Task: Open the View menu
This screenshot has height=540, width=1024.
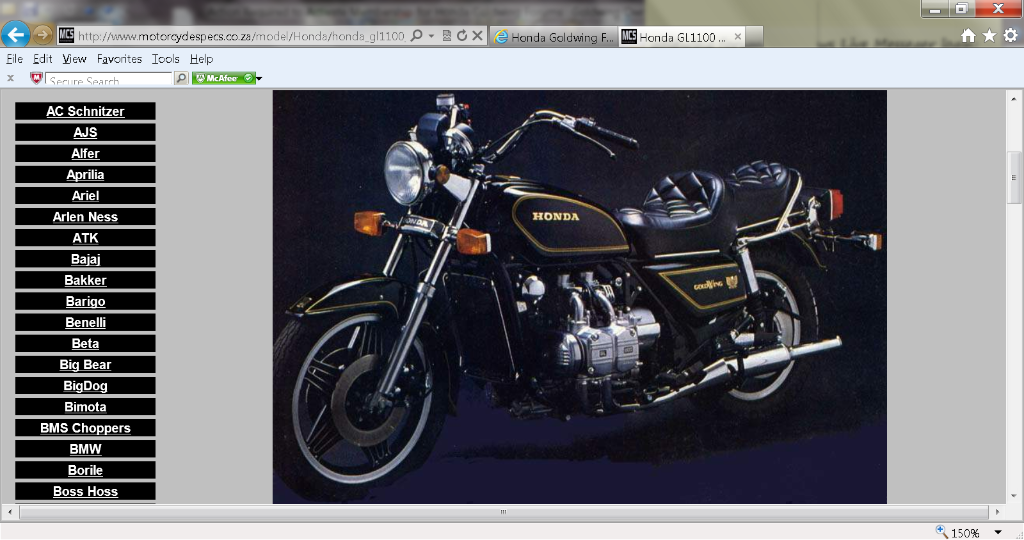Action: pyautogui.click(x=74, y=59)
